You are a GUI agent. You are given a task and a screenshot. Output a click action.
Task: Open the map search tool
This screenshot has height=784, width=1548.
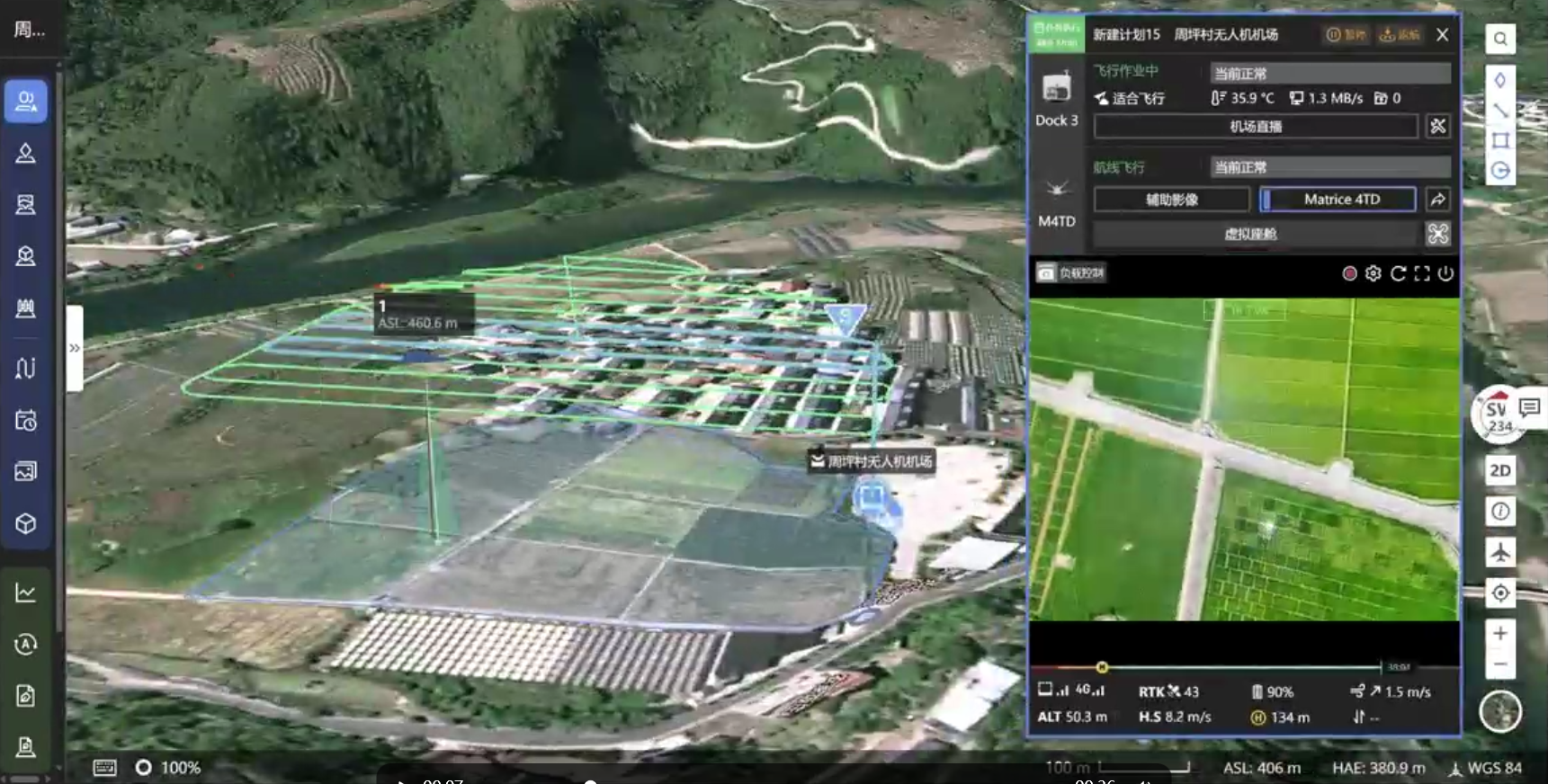(x=1499, y=39)
